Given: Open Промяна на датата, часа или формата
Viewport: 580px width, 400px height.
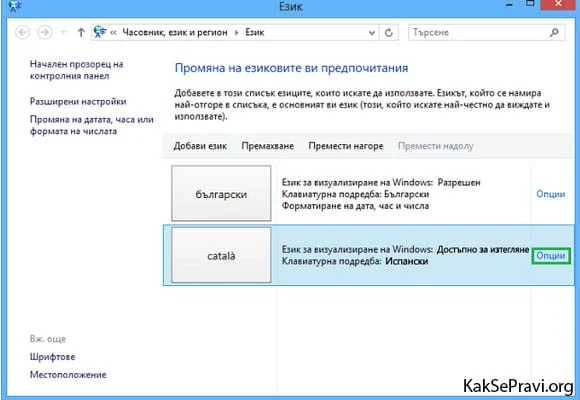Looking at the screenshot, I should (92, 125).
